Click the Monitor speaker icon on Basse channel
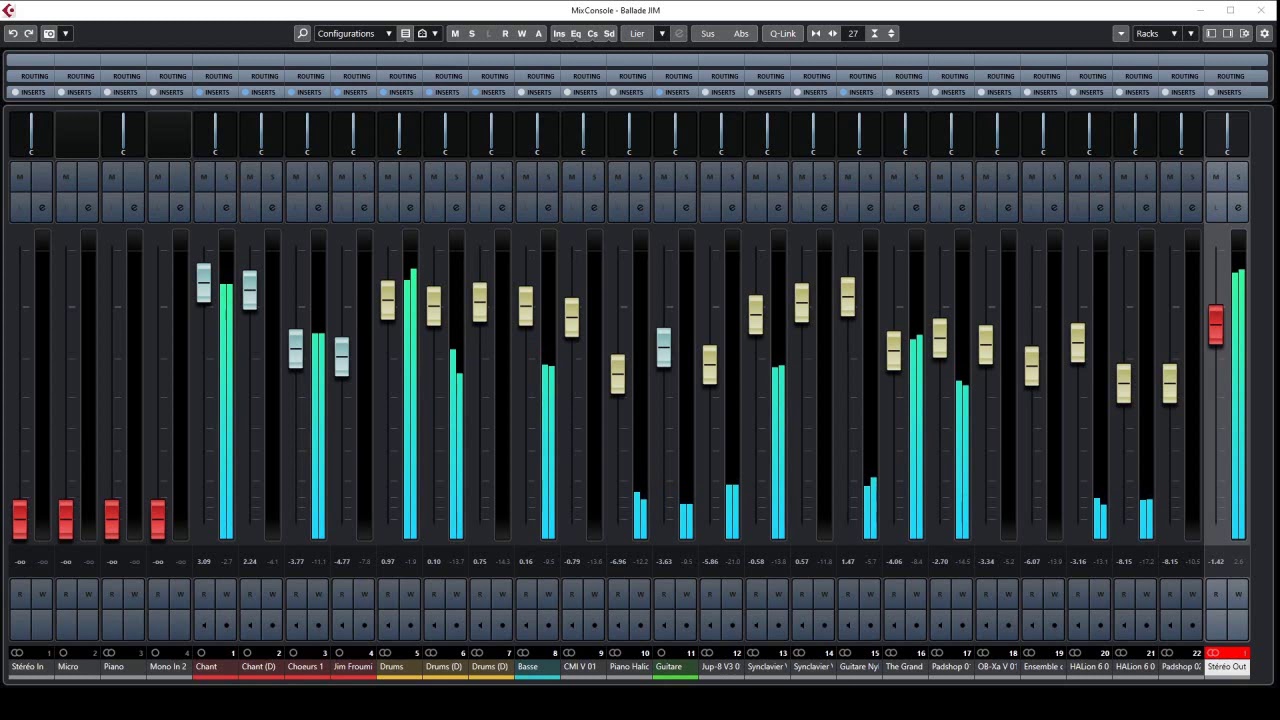The height and width of the screenshot is (720, 1280). pyautogui.click(x=526, y=626)
